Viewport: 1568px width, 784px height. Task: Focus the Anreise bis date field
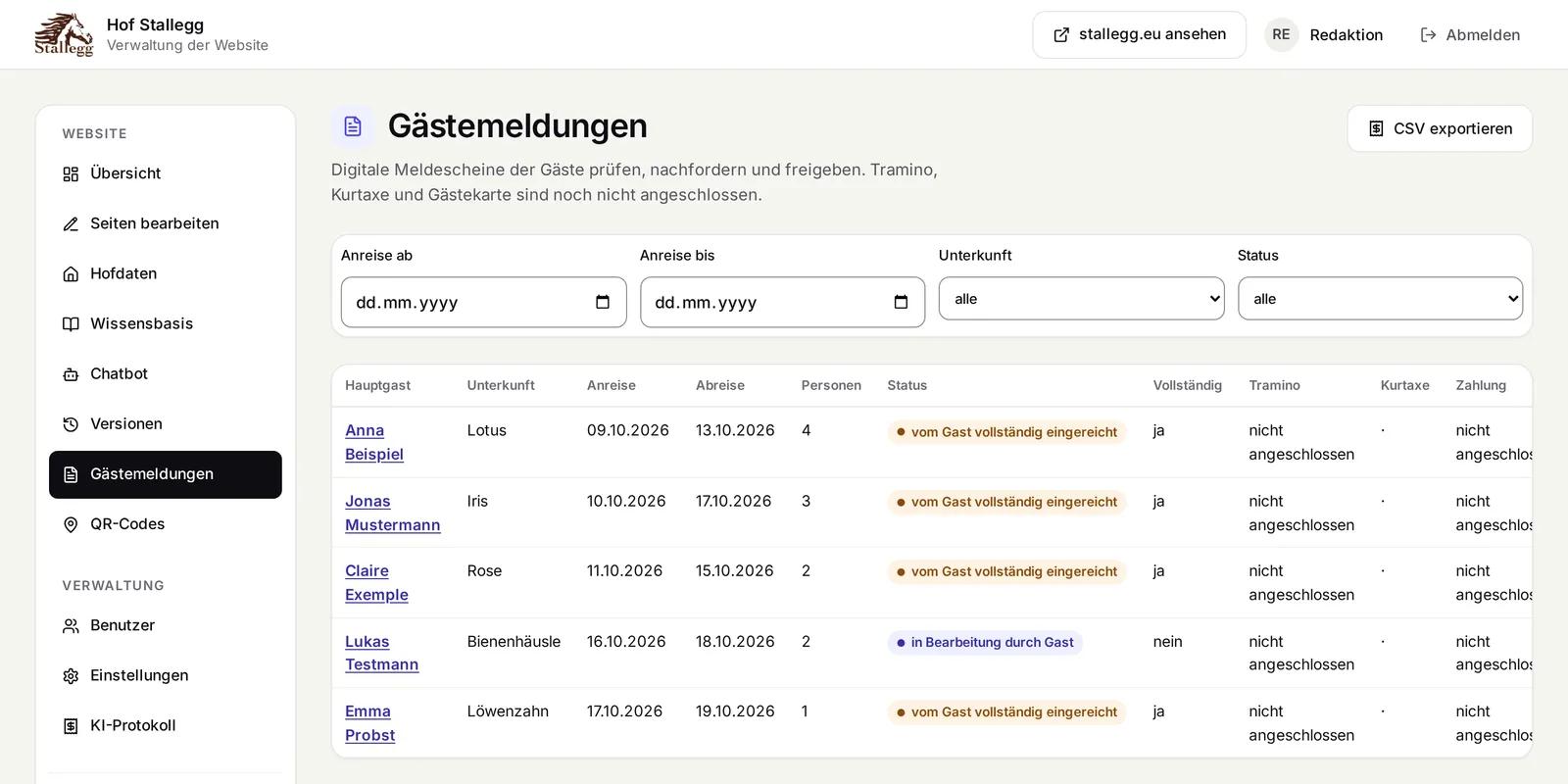coord(783,302)
